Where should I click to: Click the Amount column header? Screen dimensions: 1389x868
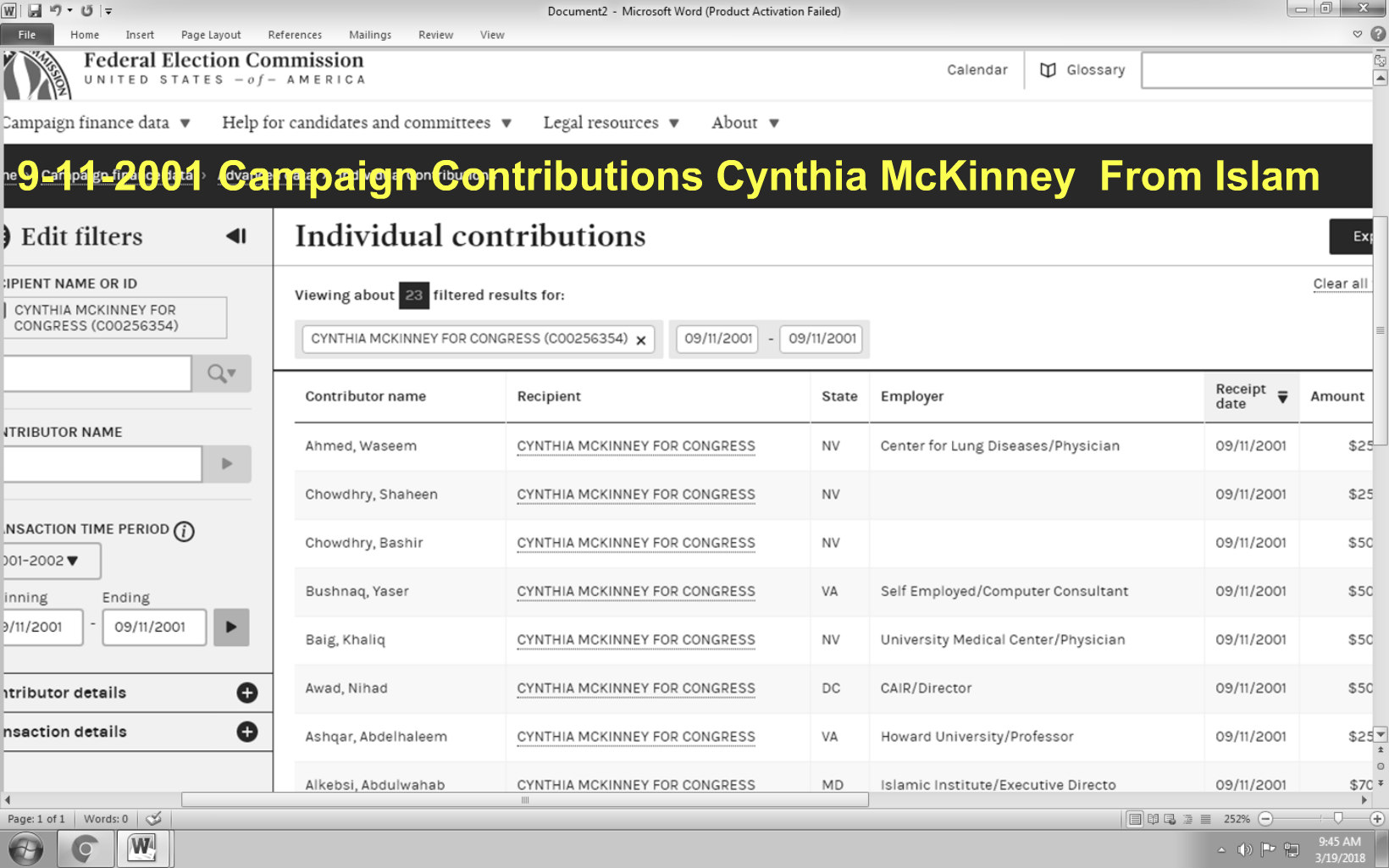(1337, 396)
